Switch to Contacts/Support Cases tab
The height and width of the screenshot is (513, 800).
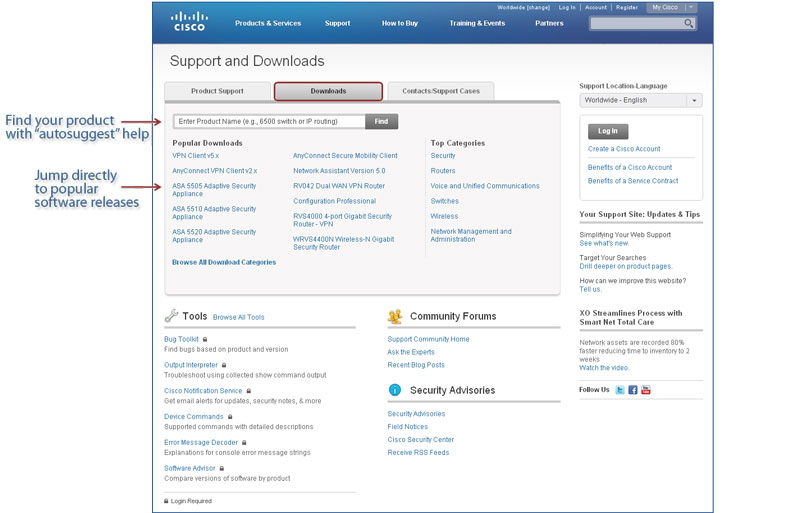pyautogui.click(x=441, y=91)
